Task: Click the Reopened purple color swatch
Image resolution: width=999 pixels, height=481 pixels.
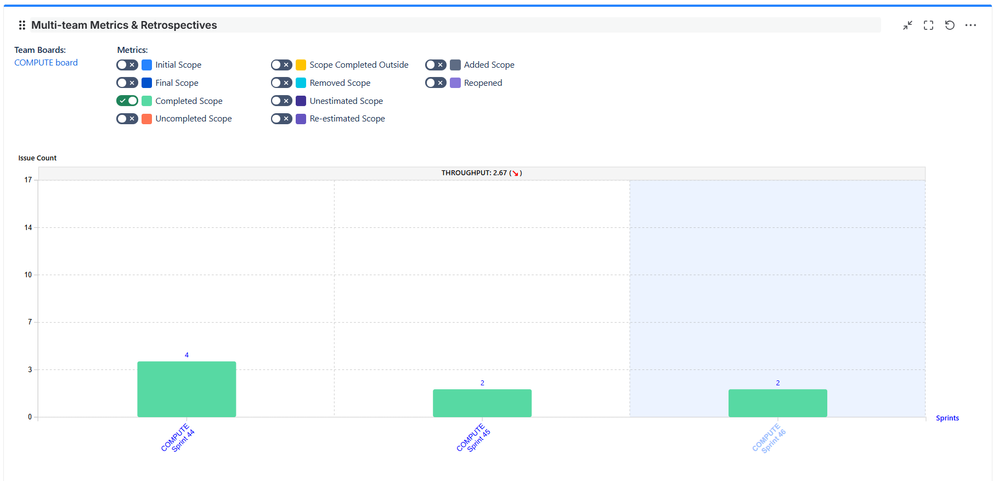Action: (x=455, y=83)
